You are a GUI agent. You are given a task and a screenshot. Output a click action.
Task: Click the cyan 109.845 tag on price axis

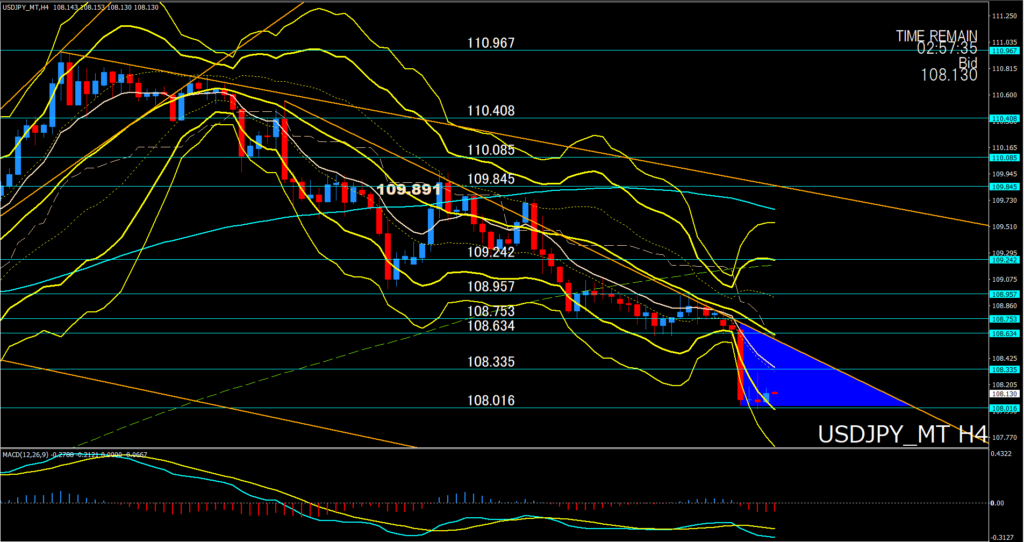click(x=1004, y=186)
